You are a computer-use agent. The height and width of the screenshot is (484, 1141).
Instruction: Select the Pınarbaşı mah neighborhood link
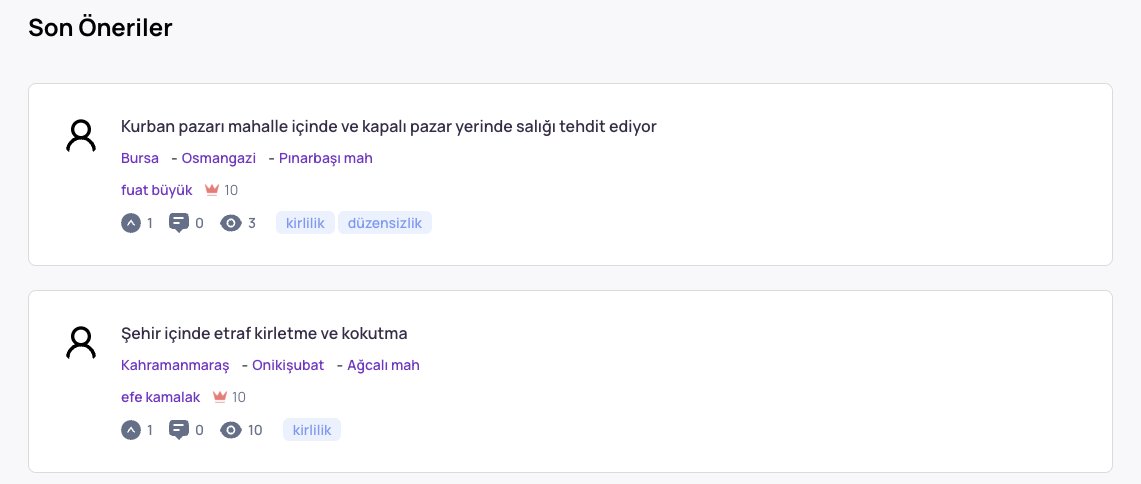pyautogui.click(x=325, y=158)
